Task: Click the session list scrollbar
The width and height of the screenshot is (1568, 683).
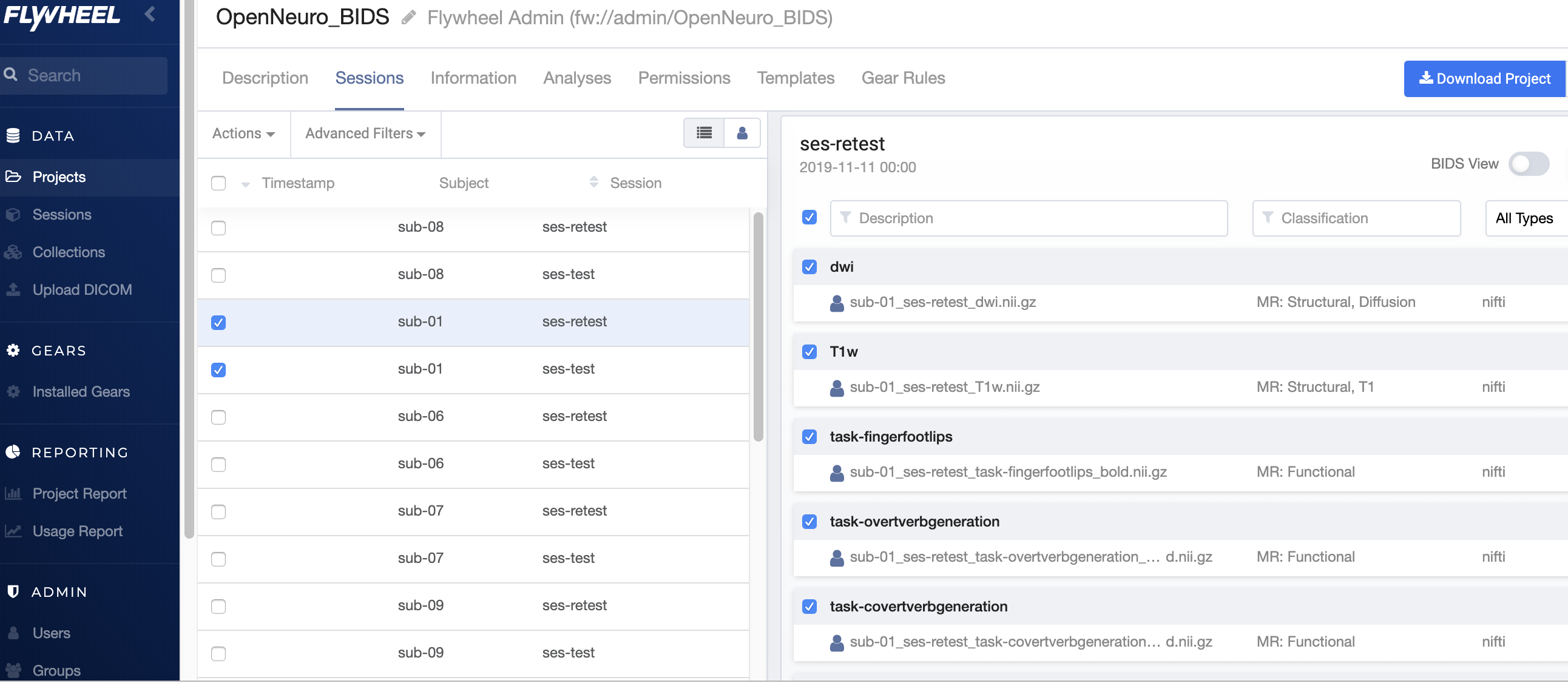Action: [758, 326]
